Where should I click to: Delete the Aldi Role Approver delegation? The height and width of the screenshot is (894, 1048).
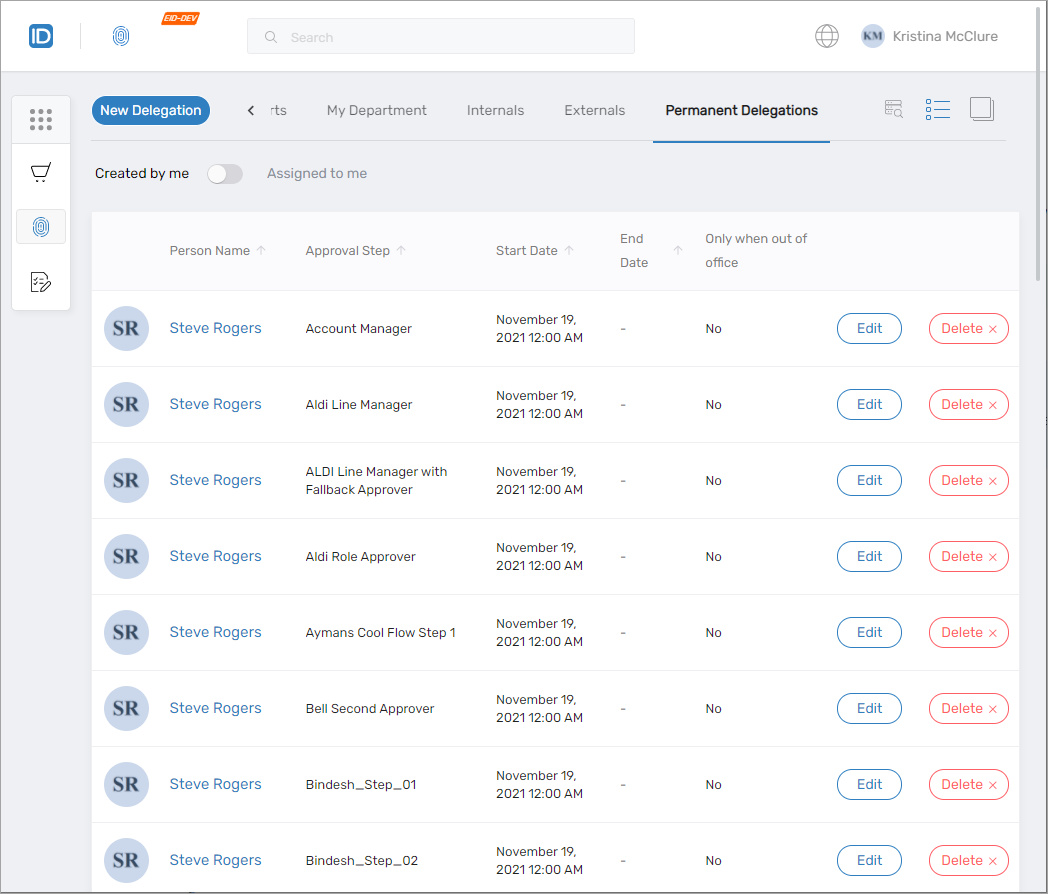click(968, 557)
